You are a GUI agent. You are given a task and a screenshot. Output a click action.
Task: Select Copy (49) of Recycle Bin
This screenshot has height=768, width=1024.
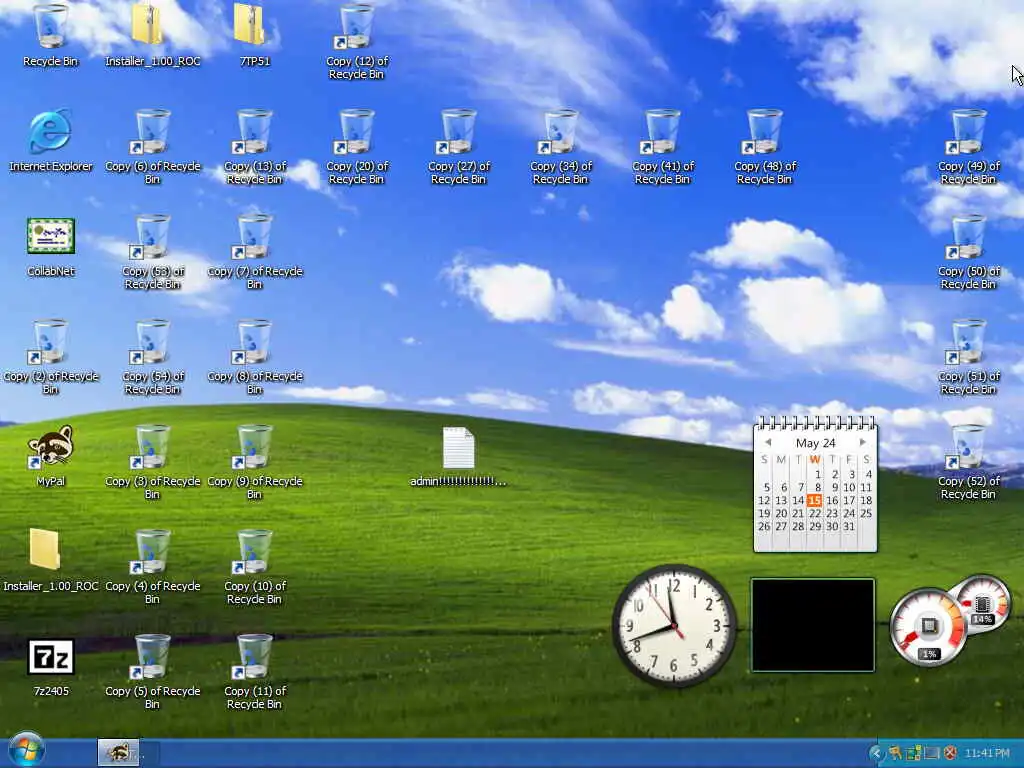968,147
